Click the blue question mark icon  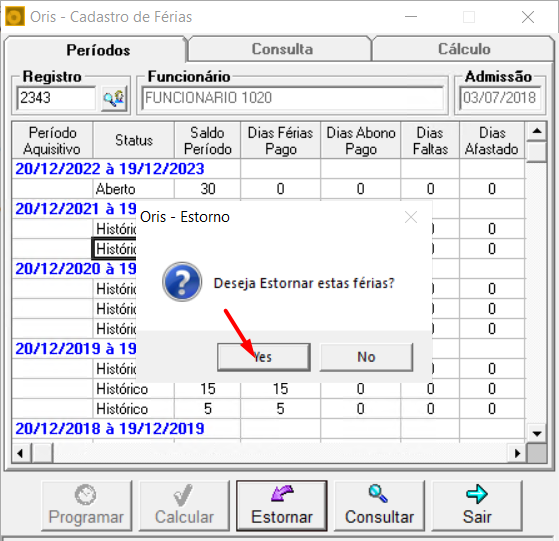coord(182,282)
